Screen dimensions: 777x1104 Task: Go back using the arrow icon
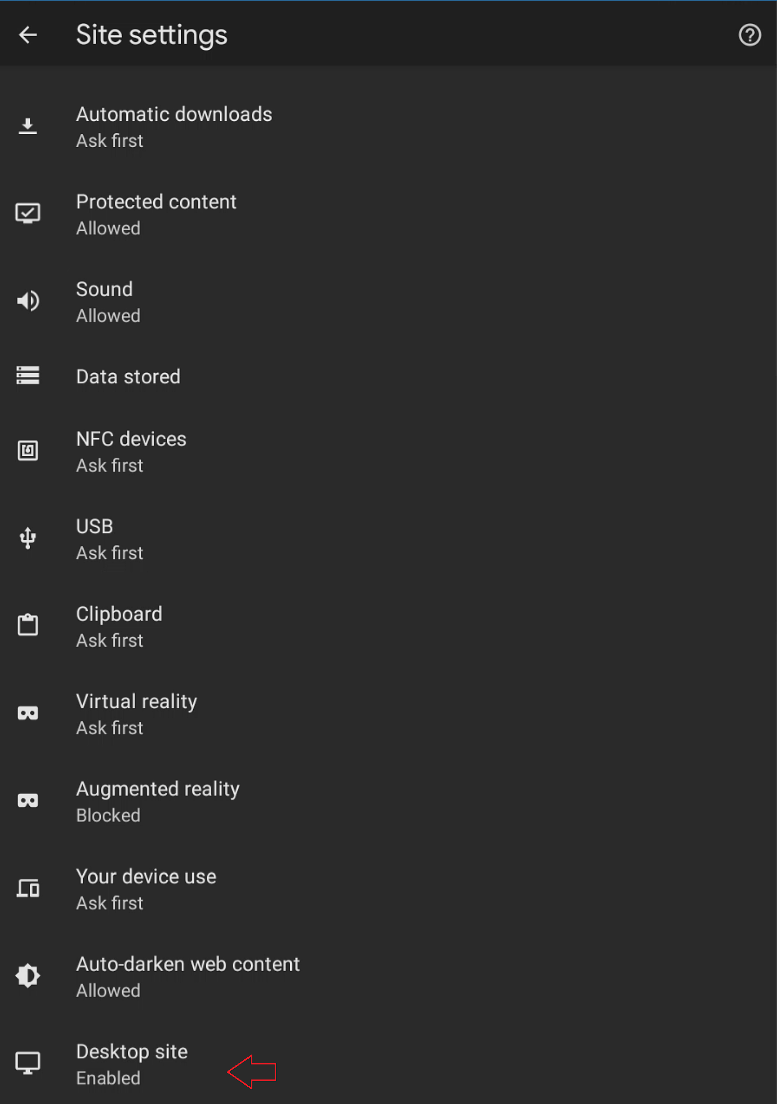[28, 35]
